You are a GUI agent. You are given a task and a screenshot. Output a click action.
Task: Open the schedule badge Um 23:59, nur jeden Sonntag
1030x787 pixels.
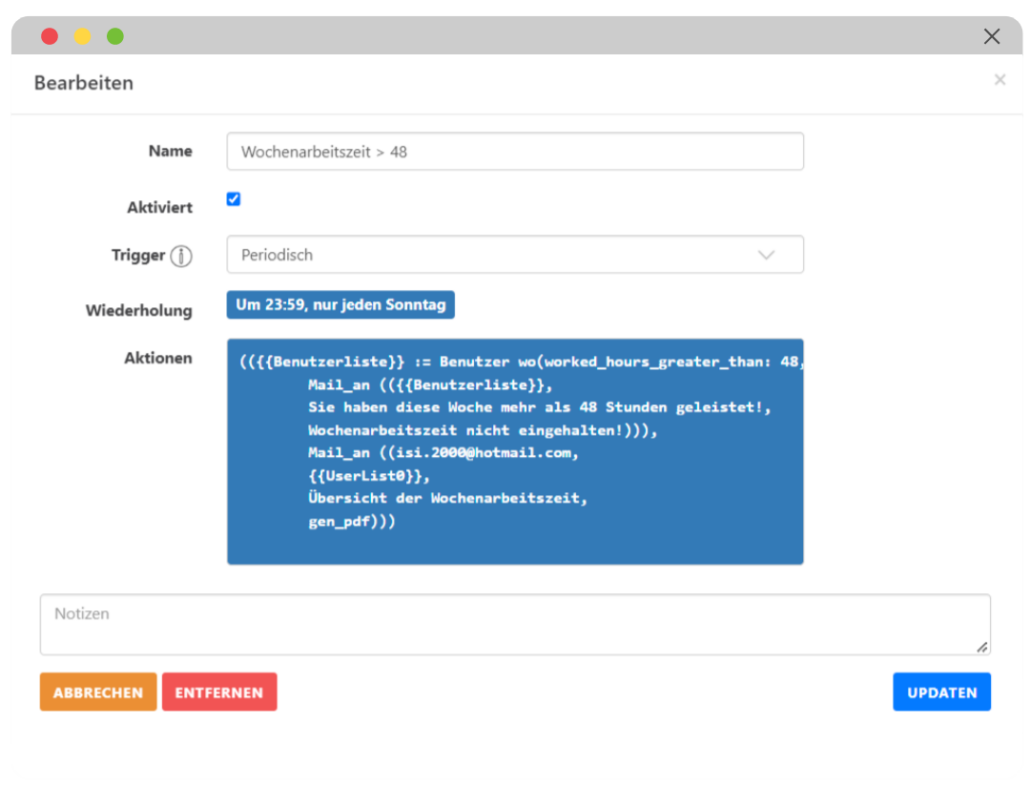[341, 305]
